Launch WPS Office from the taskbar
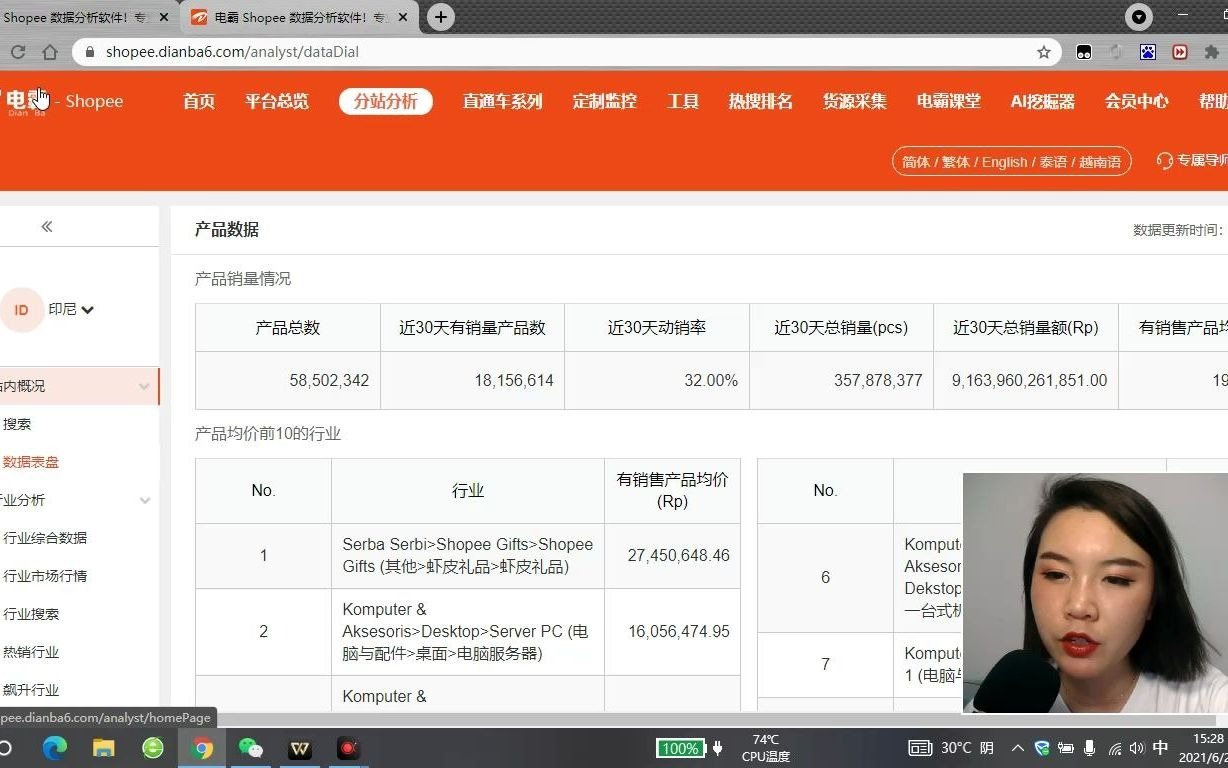The image size is (1228, 768). (299, 748)
